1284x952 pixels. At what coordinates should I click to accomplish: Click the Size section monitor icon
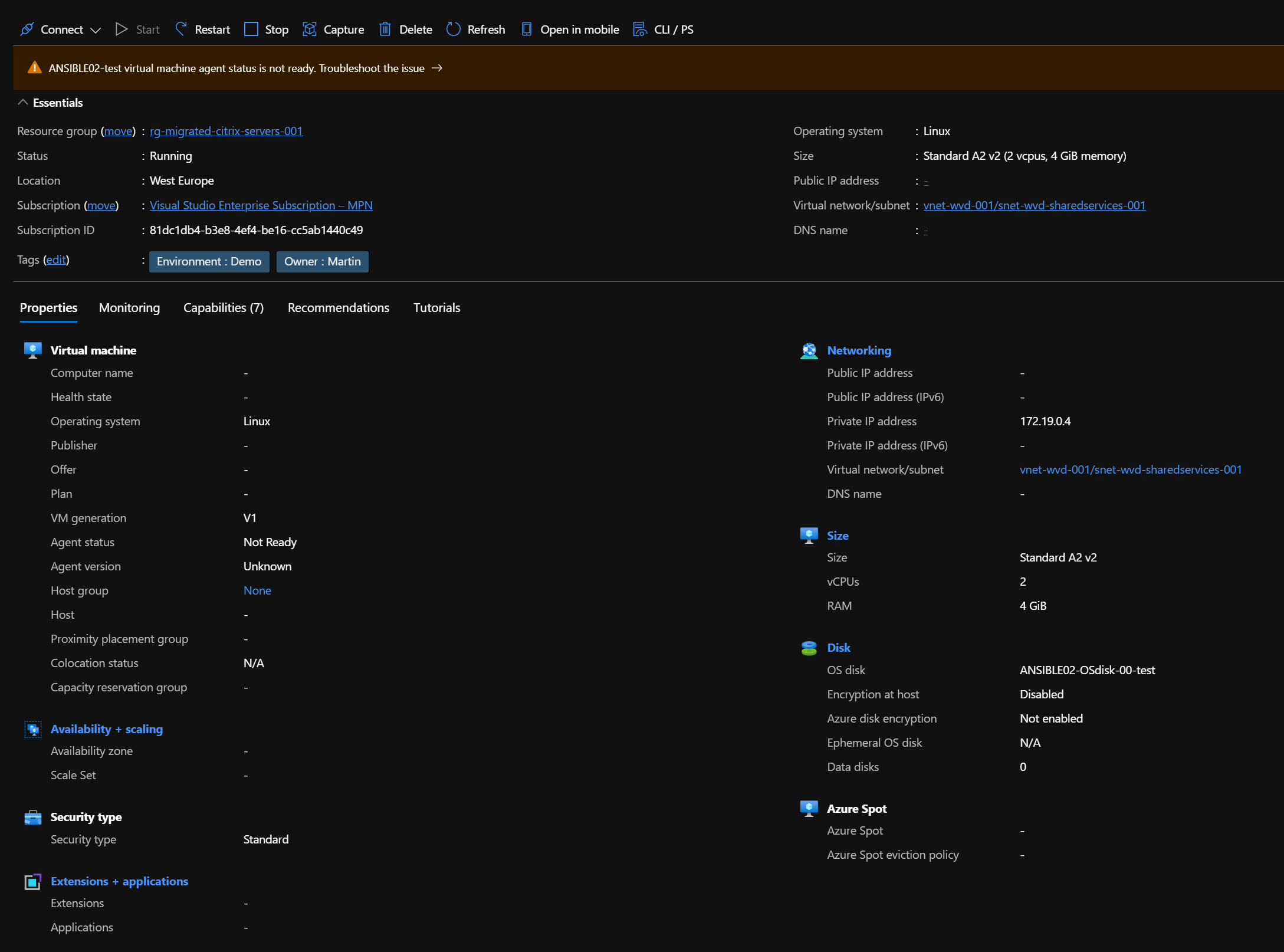coord(809,536)
